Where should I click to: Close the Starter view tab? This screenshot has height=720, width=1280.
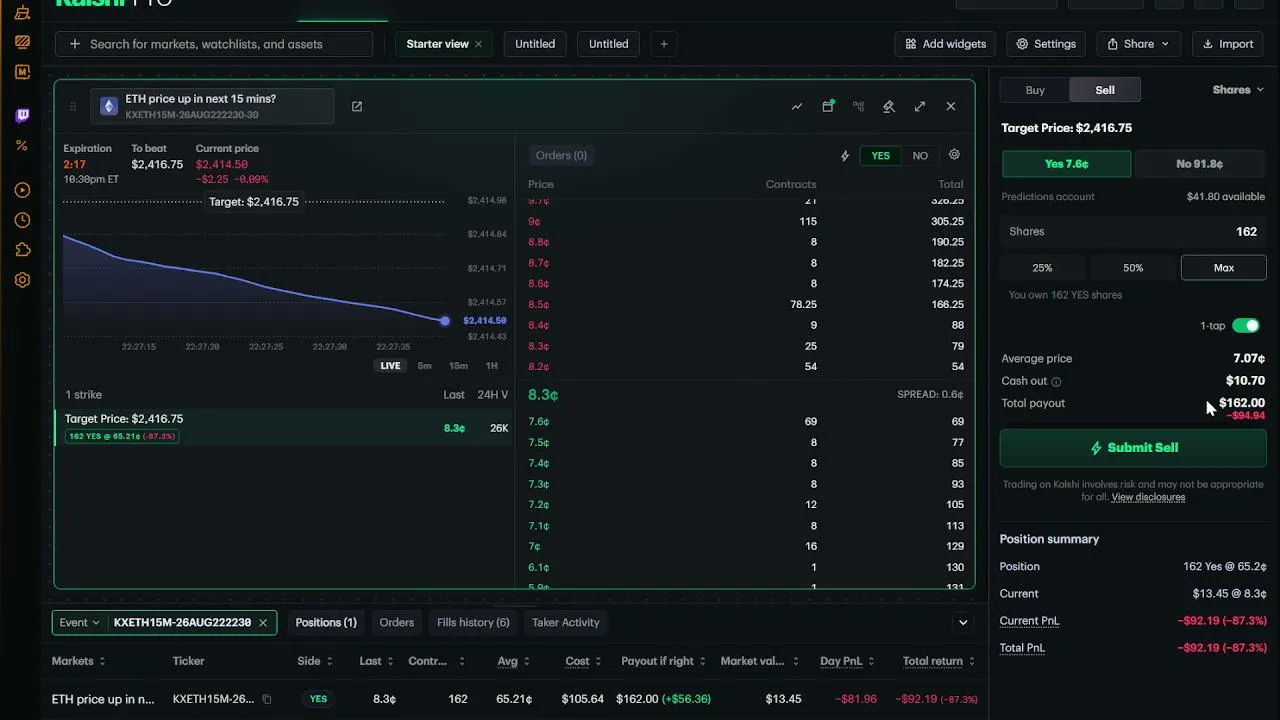point(478,44)
